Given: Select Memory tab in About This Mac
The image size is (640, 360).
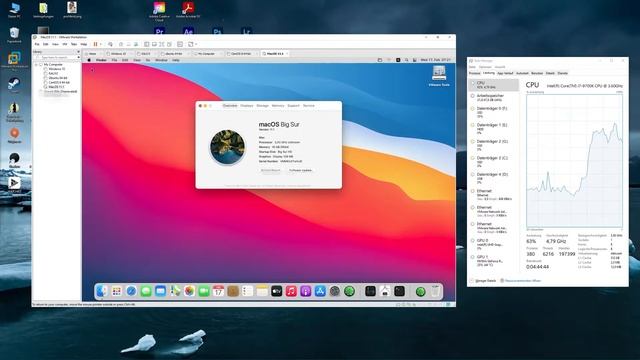Looking at the screenshot, I should 278,106.
